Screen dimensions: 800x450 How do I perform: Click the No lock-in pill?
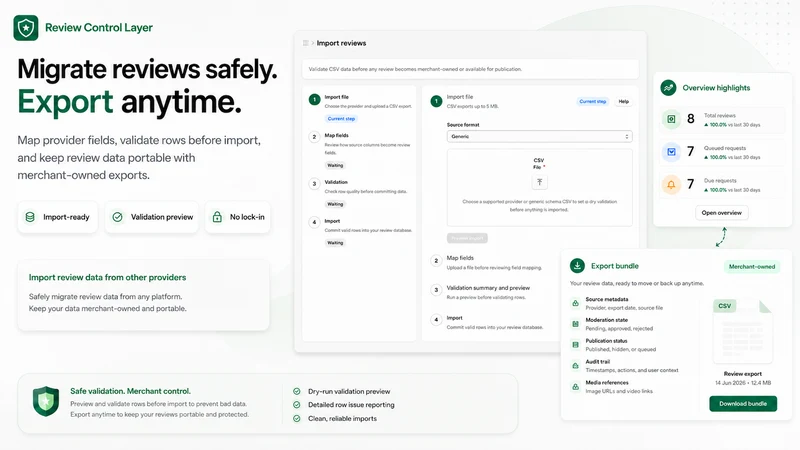pyautogui.click(x=238, y=217)
